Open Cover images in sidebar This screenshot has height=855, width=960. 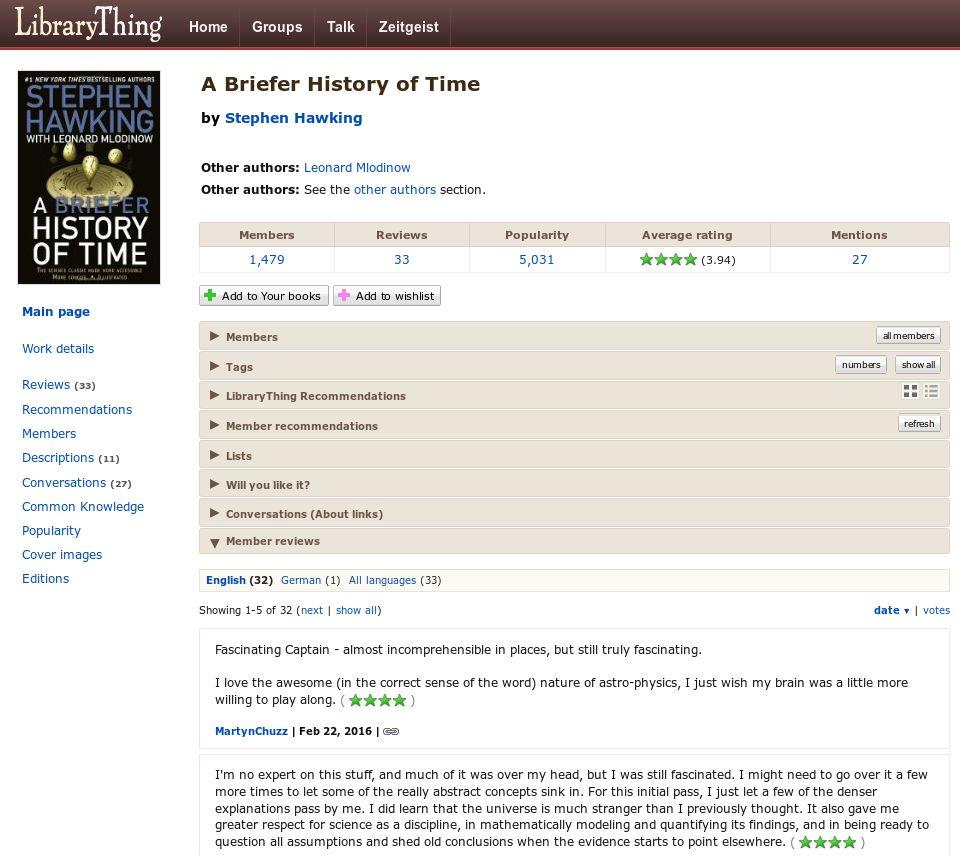pos(62,554)
